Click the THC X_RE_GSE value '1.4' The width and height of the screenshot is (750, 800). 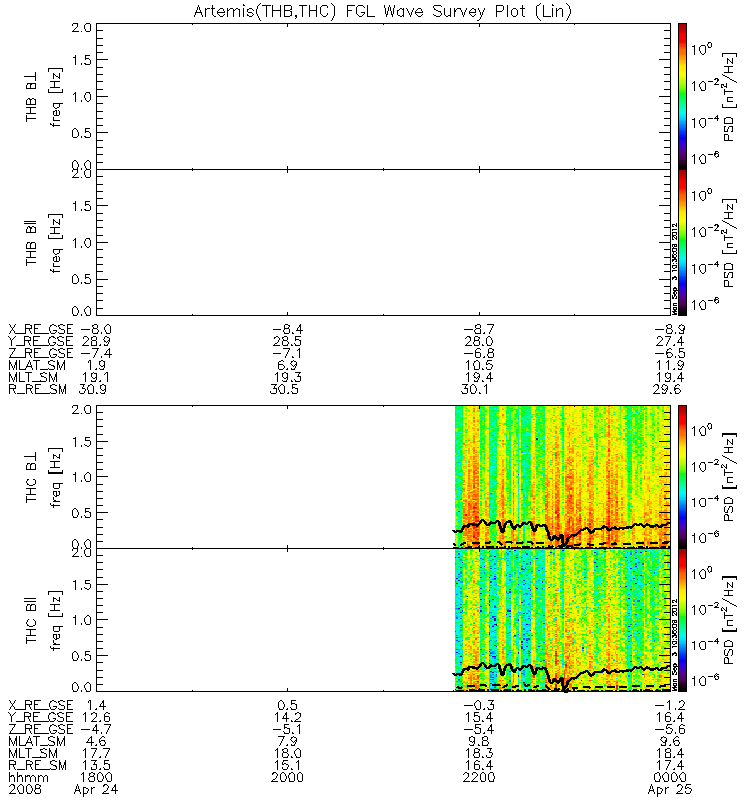(96, 705)
